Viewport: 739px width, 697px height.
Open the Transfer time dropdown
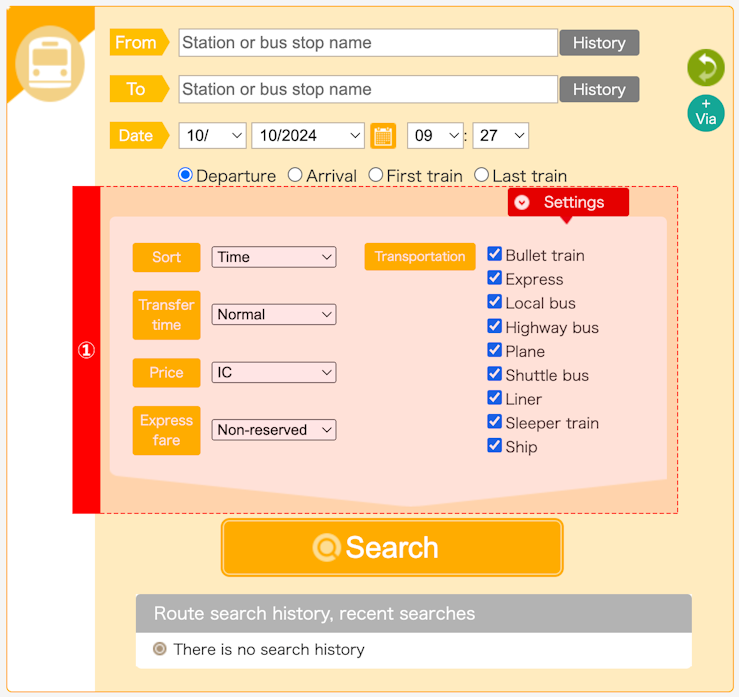tap(274, 315)
